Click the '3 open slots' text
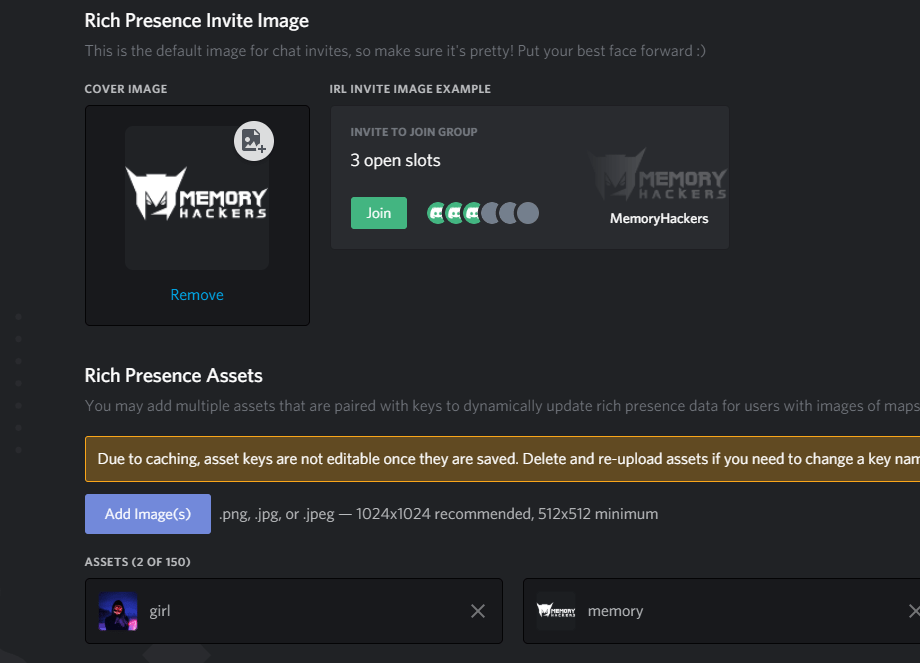 (395, 160)
